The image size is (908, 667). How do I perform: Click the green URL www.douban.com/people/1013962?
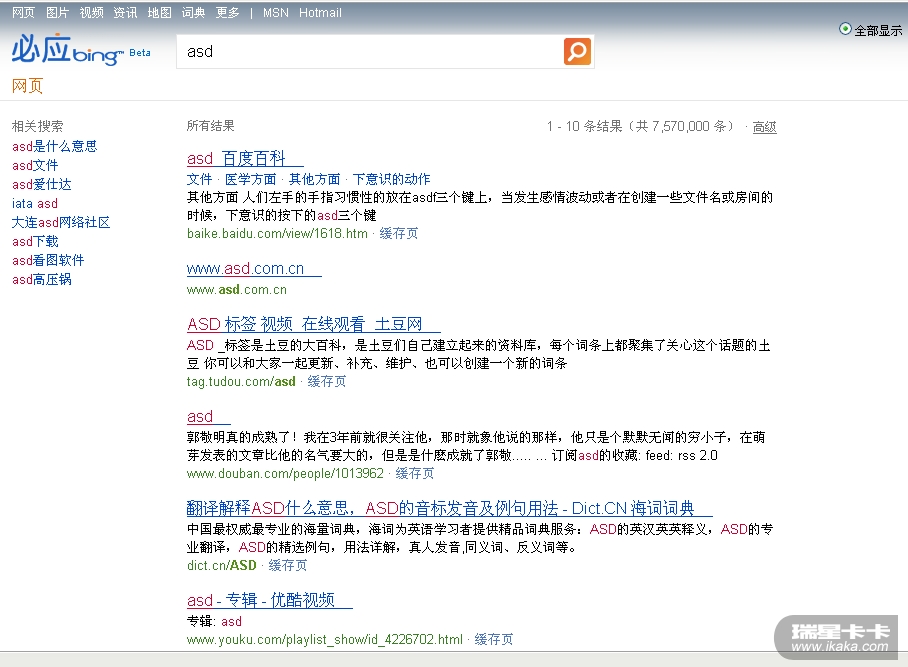[285, 474]
